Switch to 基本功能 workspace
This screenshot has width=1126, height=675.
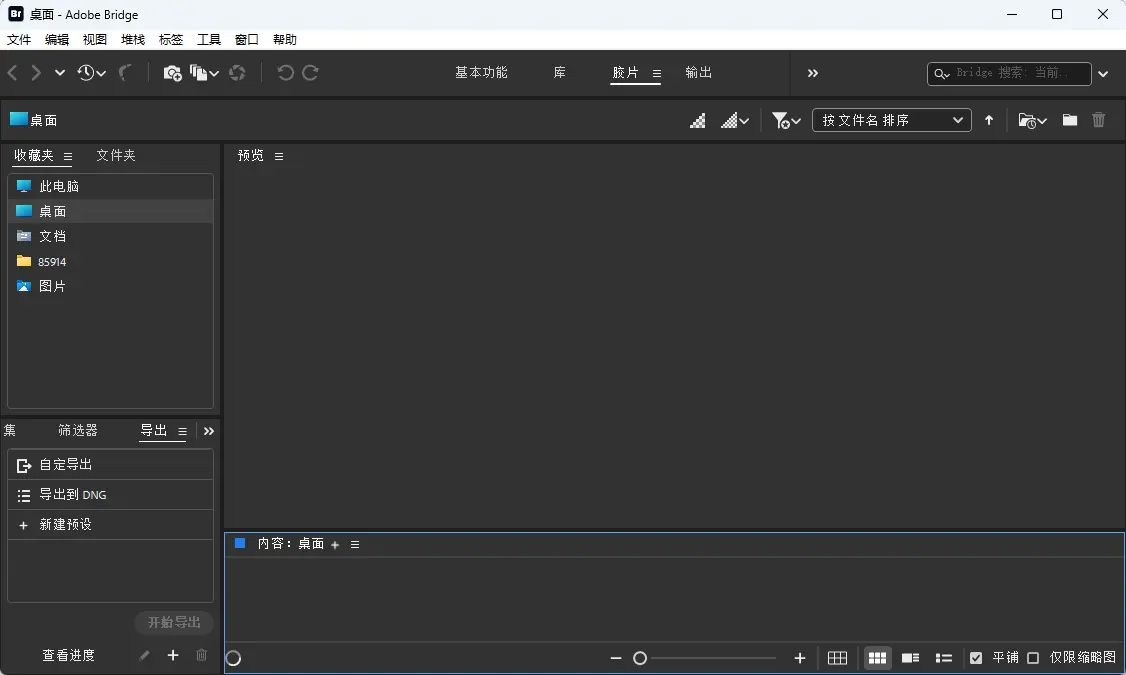point(481,73)
